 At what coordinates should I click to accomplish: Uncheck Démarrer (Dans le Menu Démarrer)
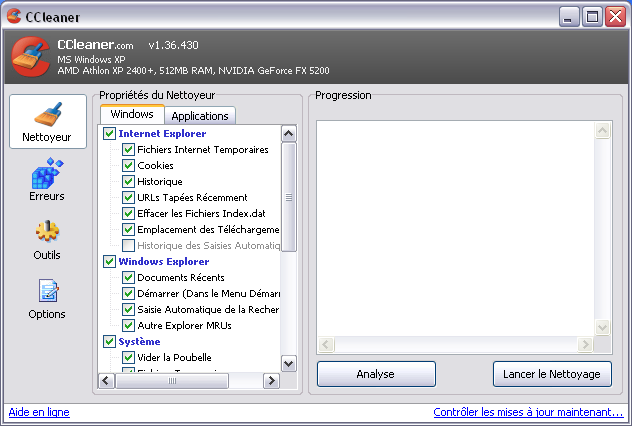(128, 293)
